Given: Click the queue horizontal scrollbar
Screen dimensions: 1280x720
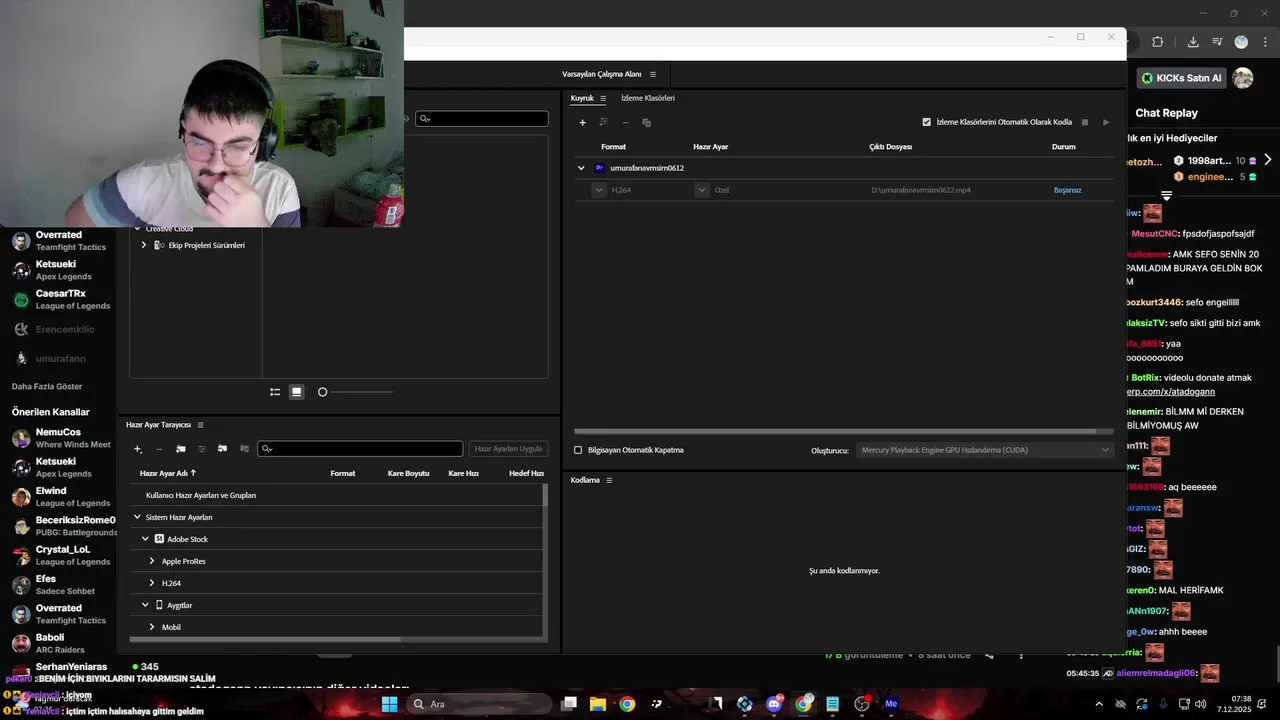Looking at the screenshot, I should 835,432.
